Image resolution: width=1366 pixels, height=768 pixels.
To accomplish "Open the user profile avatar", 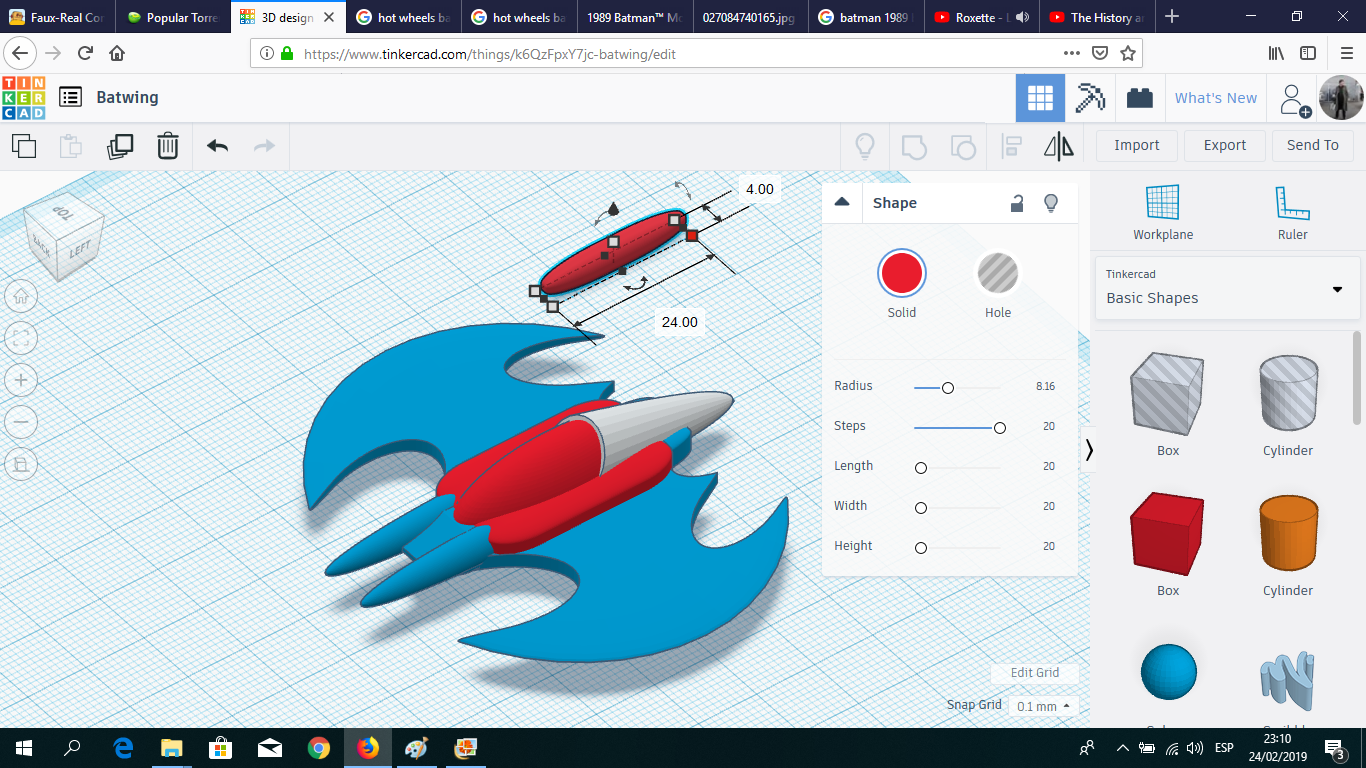I will [x=1340, y=98].
